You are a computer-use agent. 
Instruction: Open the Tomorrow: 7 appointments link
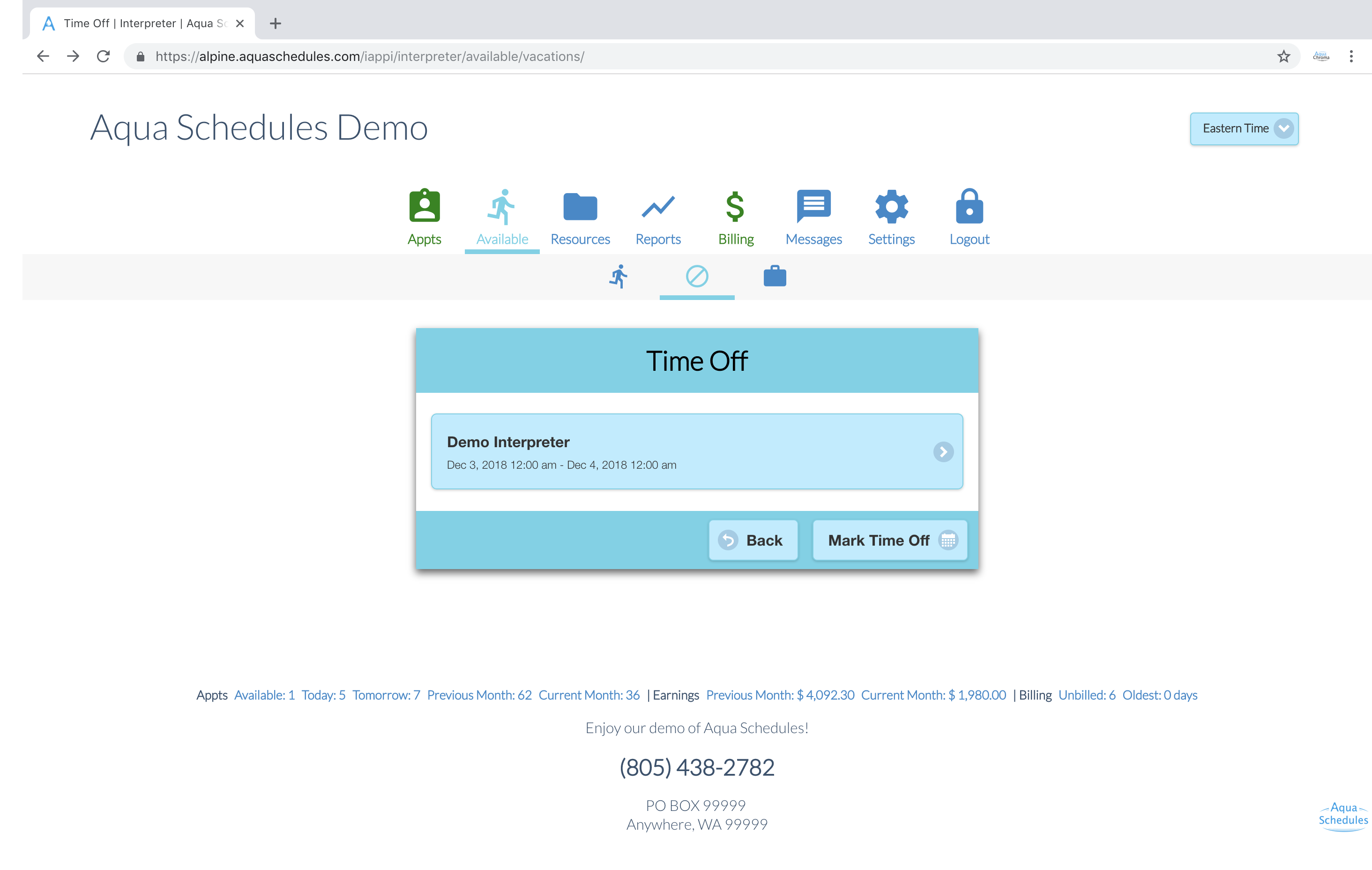(386, 695)
